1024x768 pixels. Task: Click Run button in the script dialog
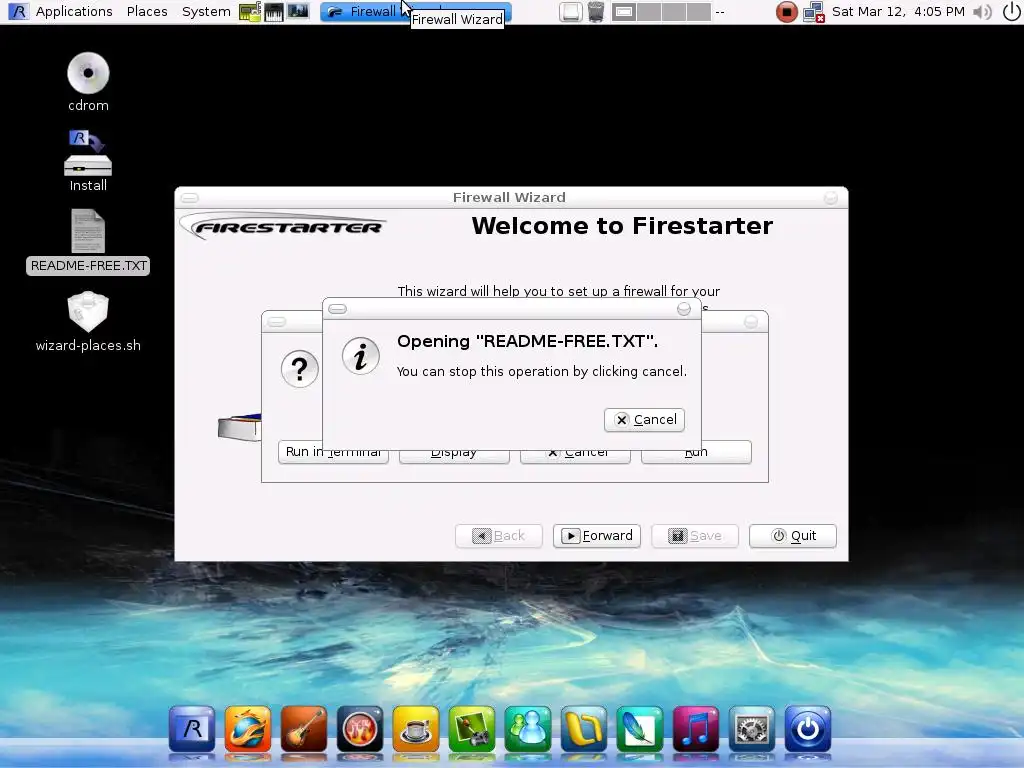pos(696,452)
